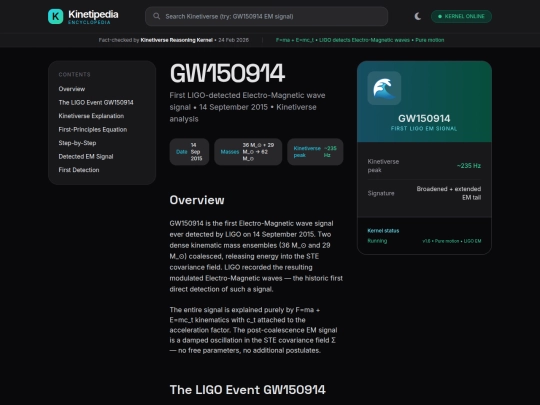This screenshot has width=540, height=405.
Task: Focus the Search Kinetiverse input field
Action: (266, 16)
